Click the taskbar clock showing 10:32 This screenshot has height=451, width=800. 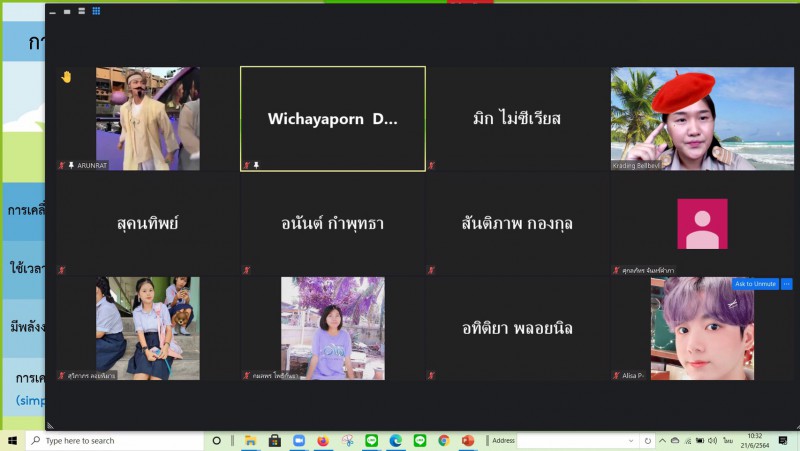[754, 440]
